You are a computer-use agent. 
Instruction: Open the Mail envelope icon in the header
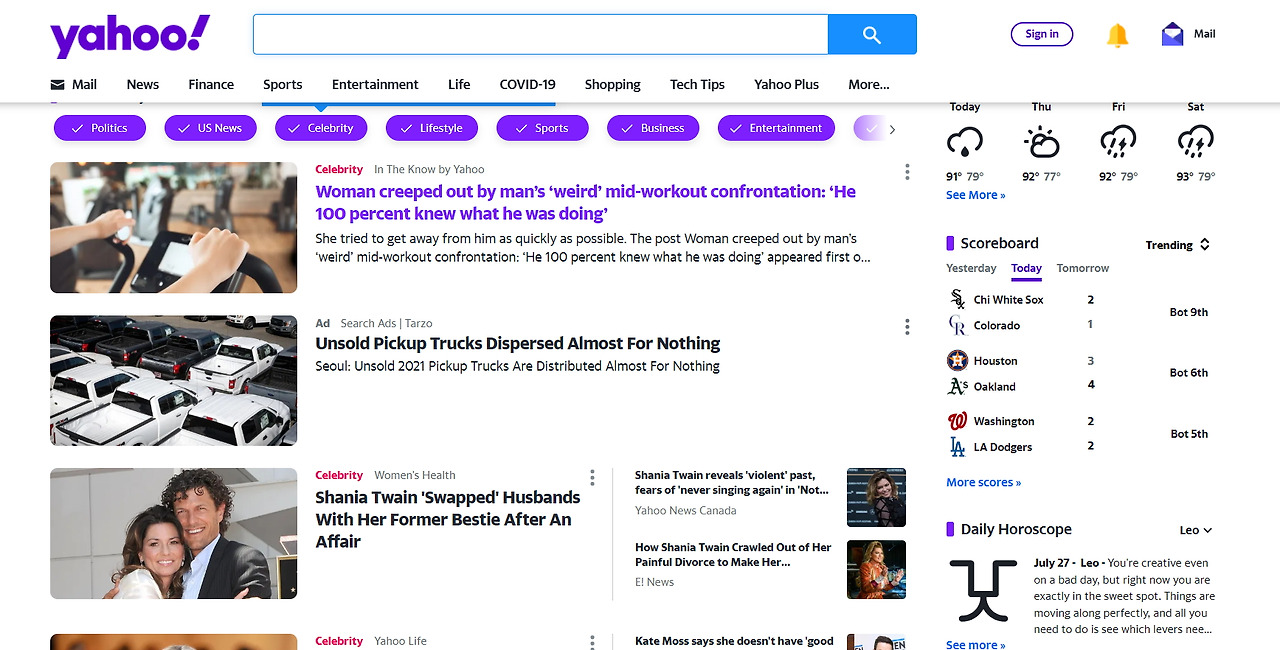tap(1172, 34)
